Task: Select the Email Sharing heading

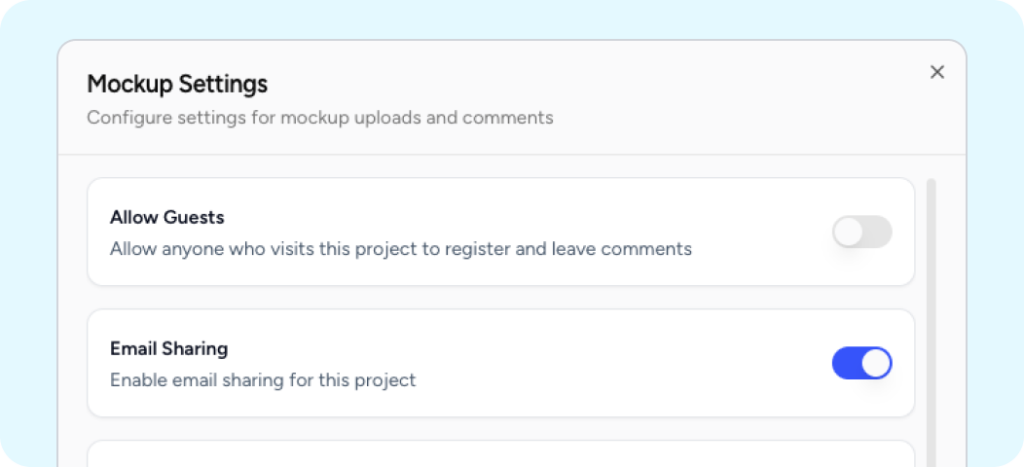Action: point(169,349)
